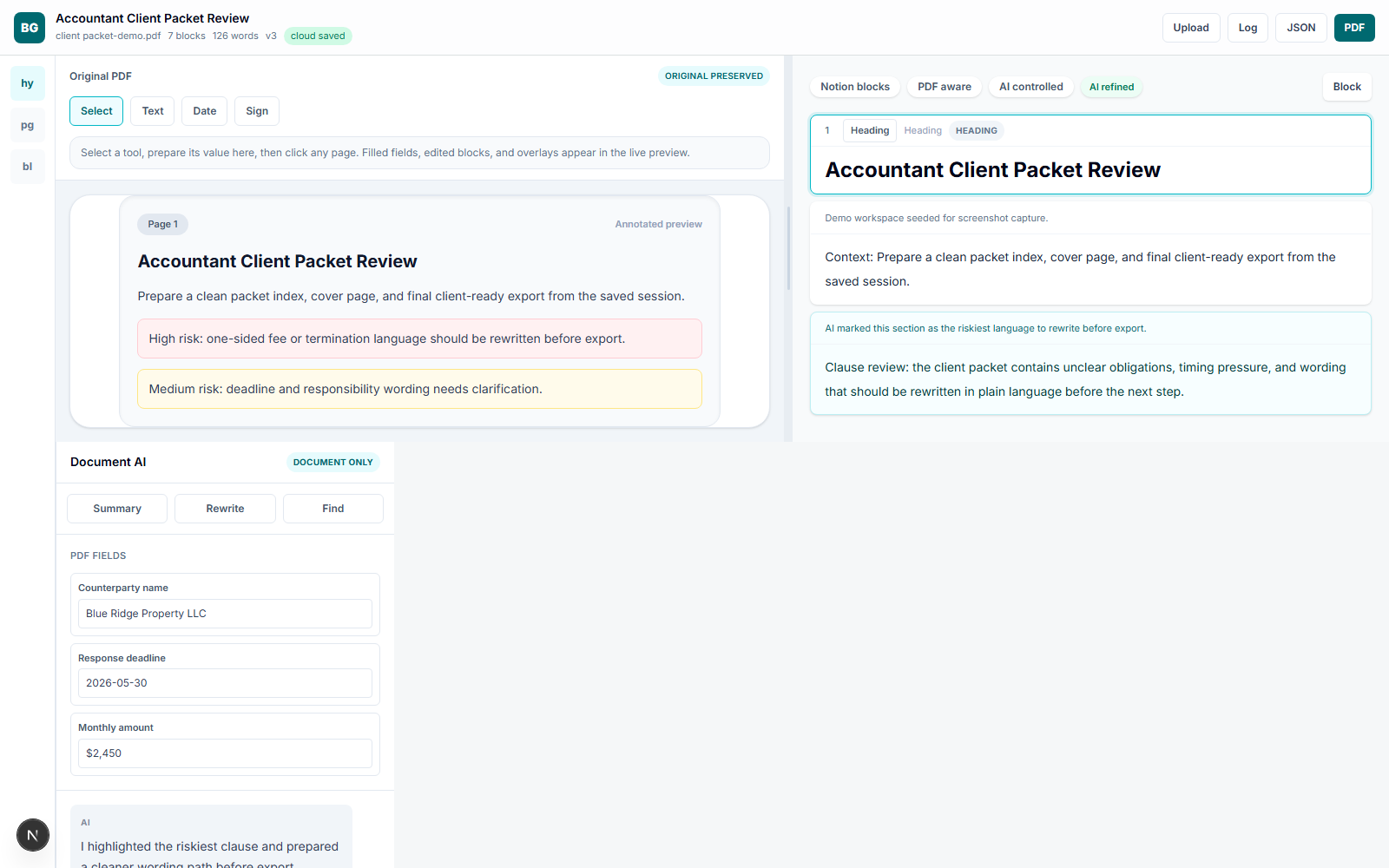The height and width of the screenshot is (868, 1389).
Task: Run Document AI Find
Action: click(x=333, y=509)
